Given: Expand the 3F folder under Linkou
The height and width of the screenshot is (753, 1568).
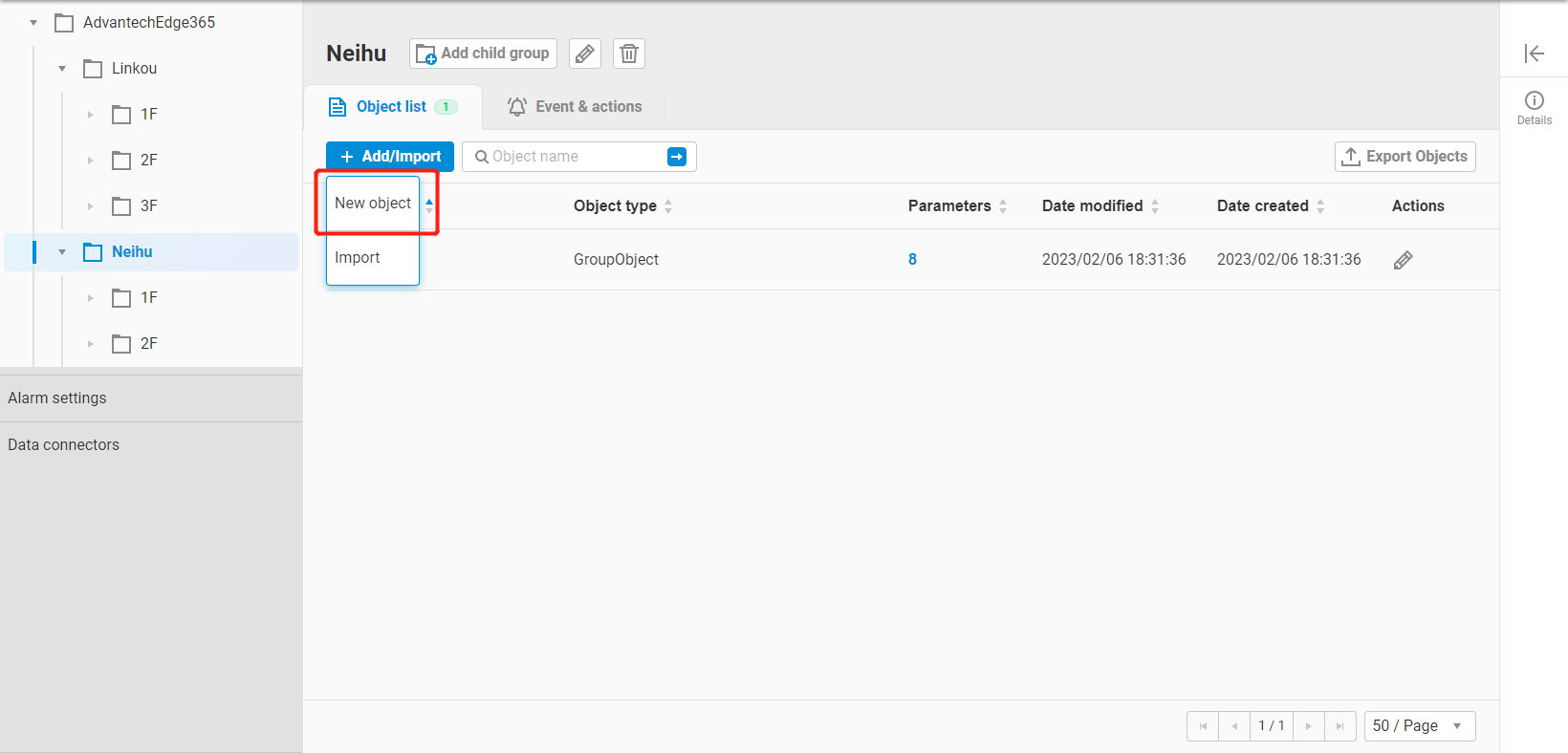Looking at the screenshot, I should pyautogui.click(x=91, y=206).
